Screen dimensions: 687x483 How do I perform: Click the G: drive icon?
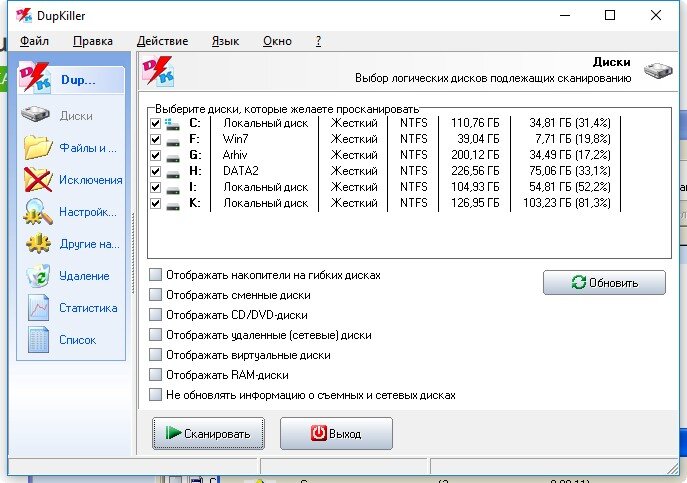point(173,157)
